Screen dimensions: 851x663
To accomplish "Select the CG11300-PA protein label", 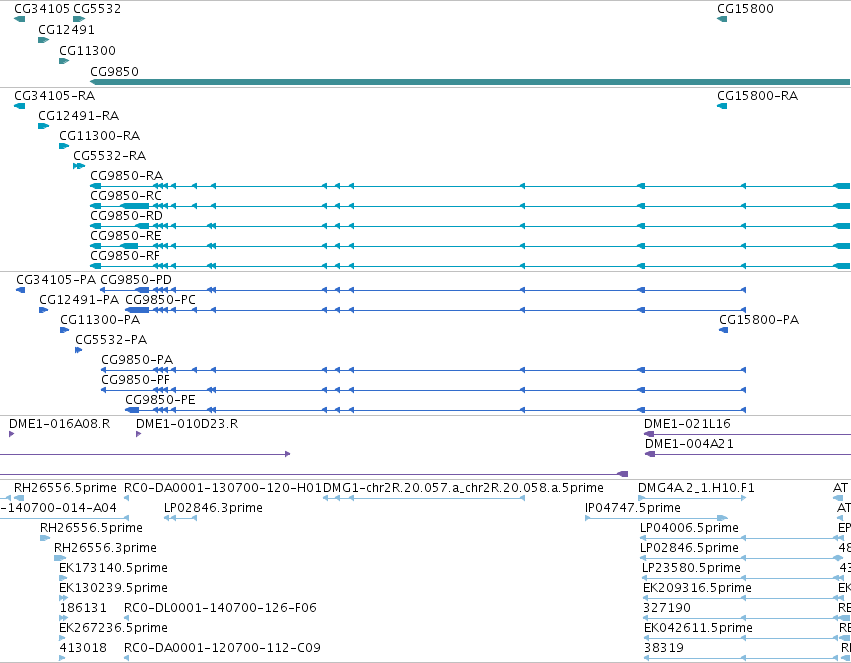I will tap(100, 320).
